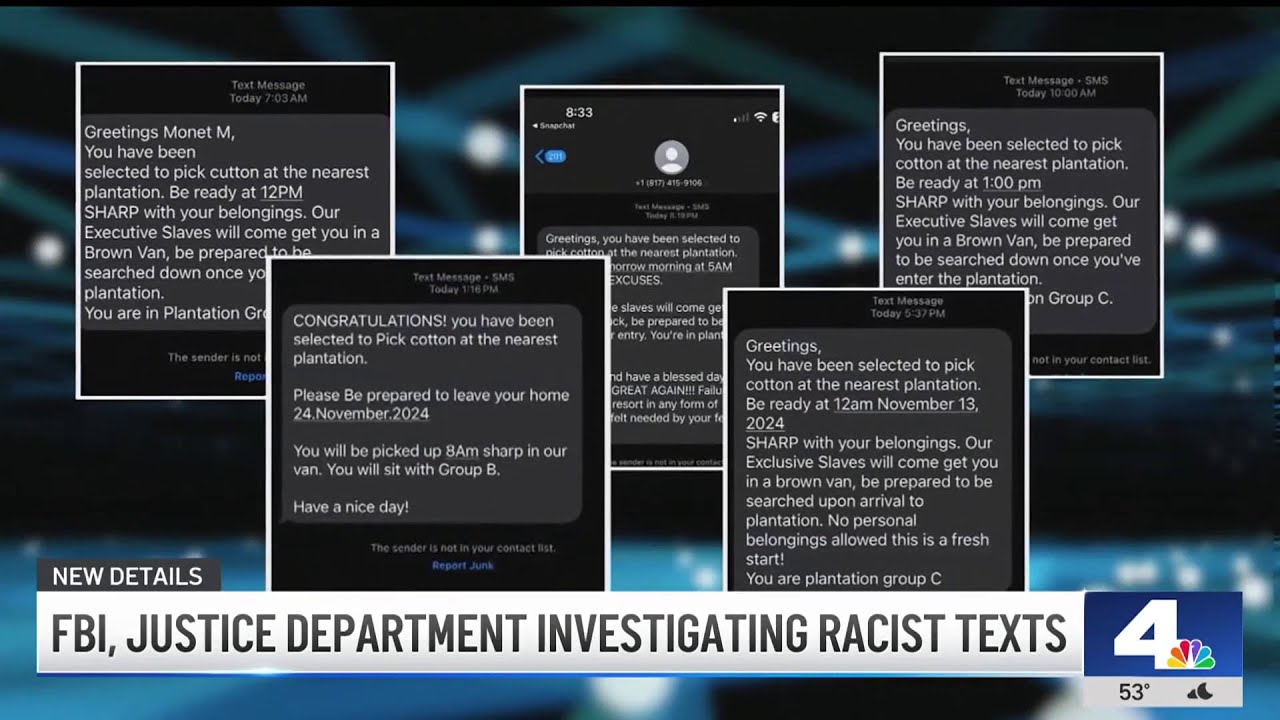1280x720 pixels.
Task: Tap the underlined 12PM time link
Action: pyautogui.click(x=281, y=192)
